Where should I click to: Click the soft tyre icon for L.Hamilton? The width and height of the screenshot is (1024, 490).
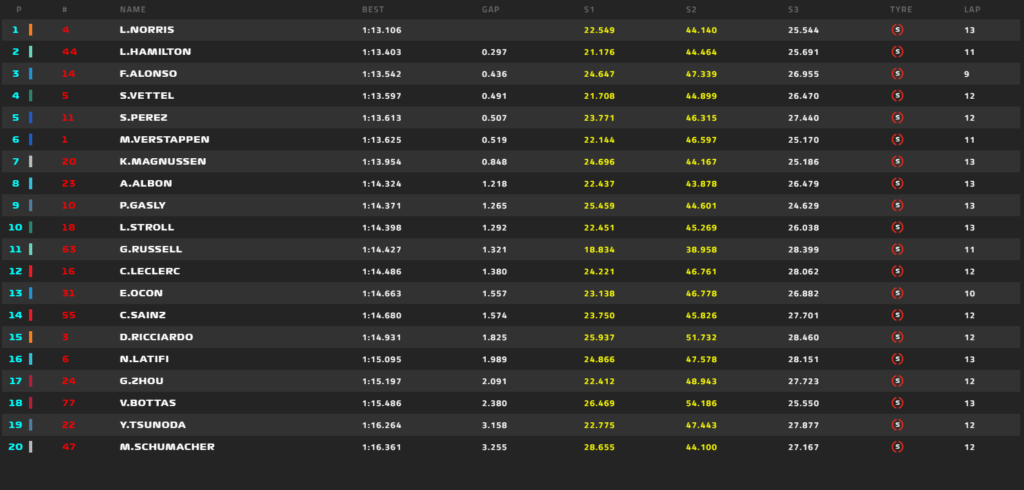897,52
